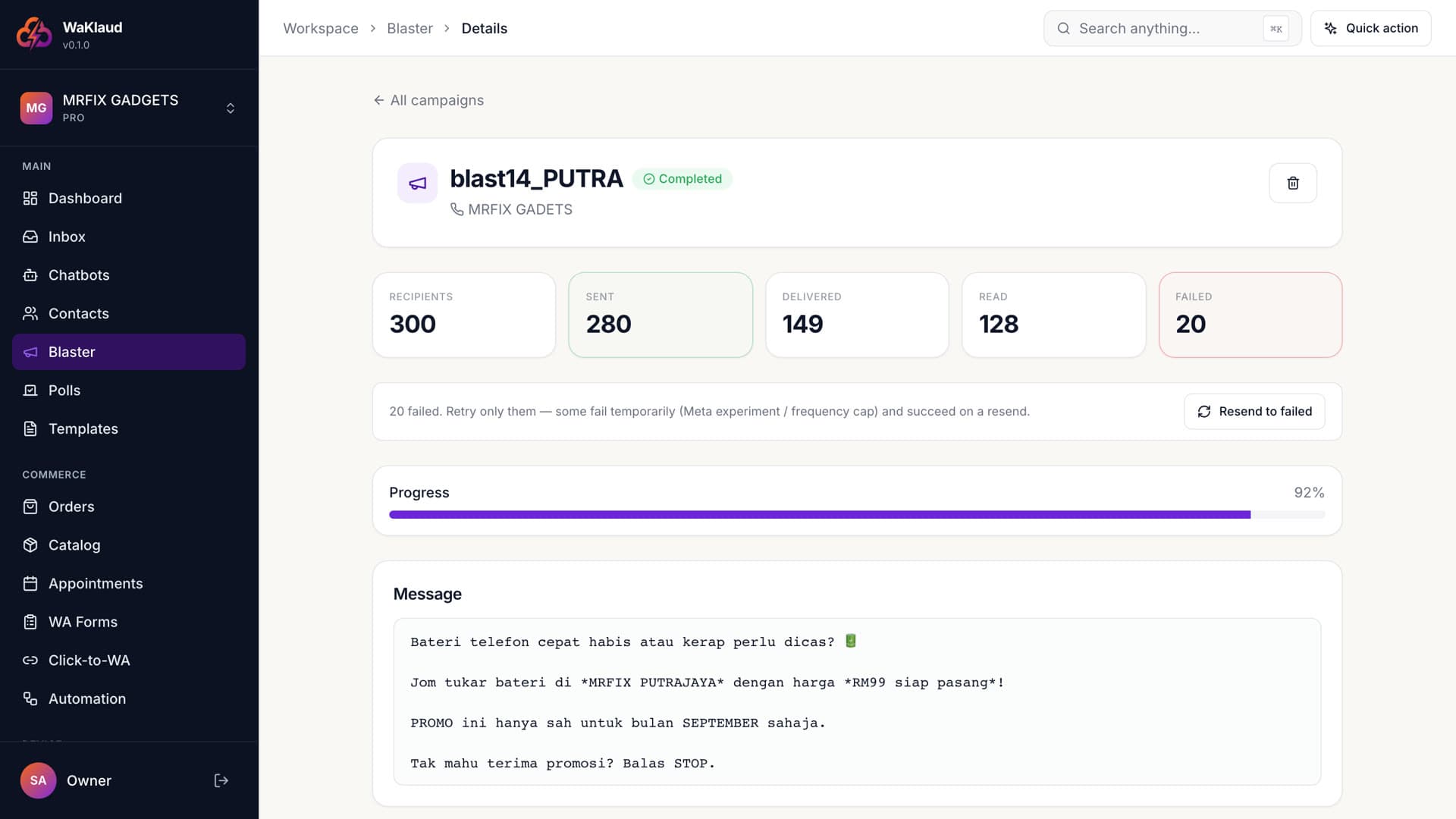Open the Quick action button
This screenshot has width=1456, height=819.
1371,28
